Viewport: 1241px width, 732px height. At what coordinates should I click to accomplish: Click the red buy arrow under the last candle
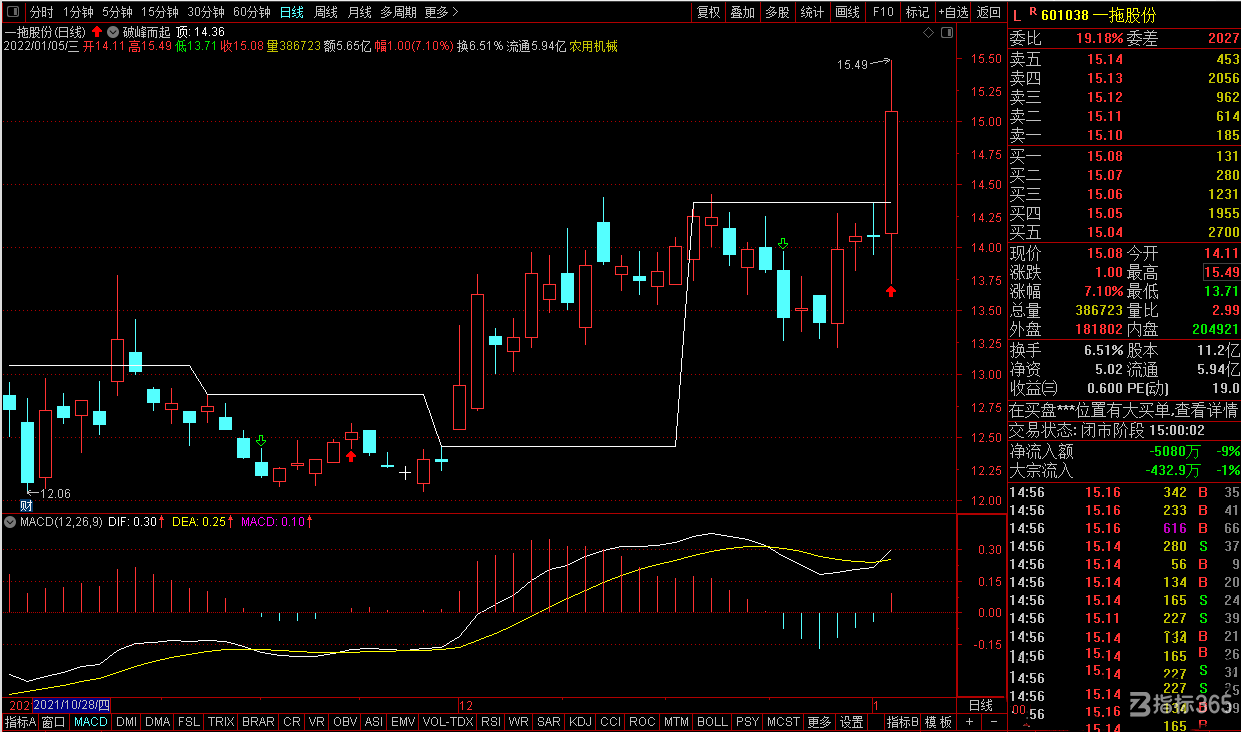pos(891,291)
